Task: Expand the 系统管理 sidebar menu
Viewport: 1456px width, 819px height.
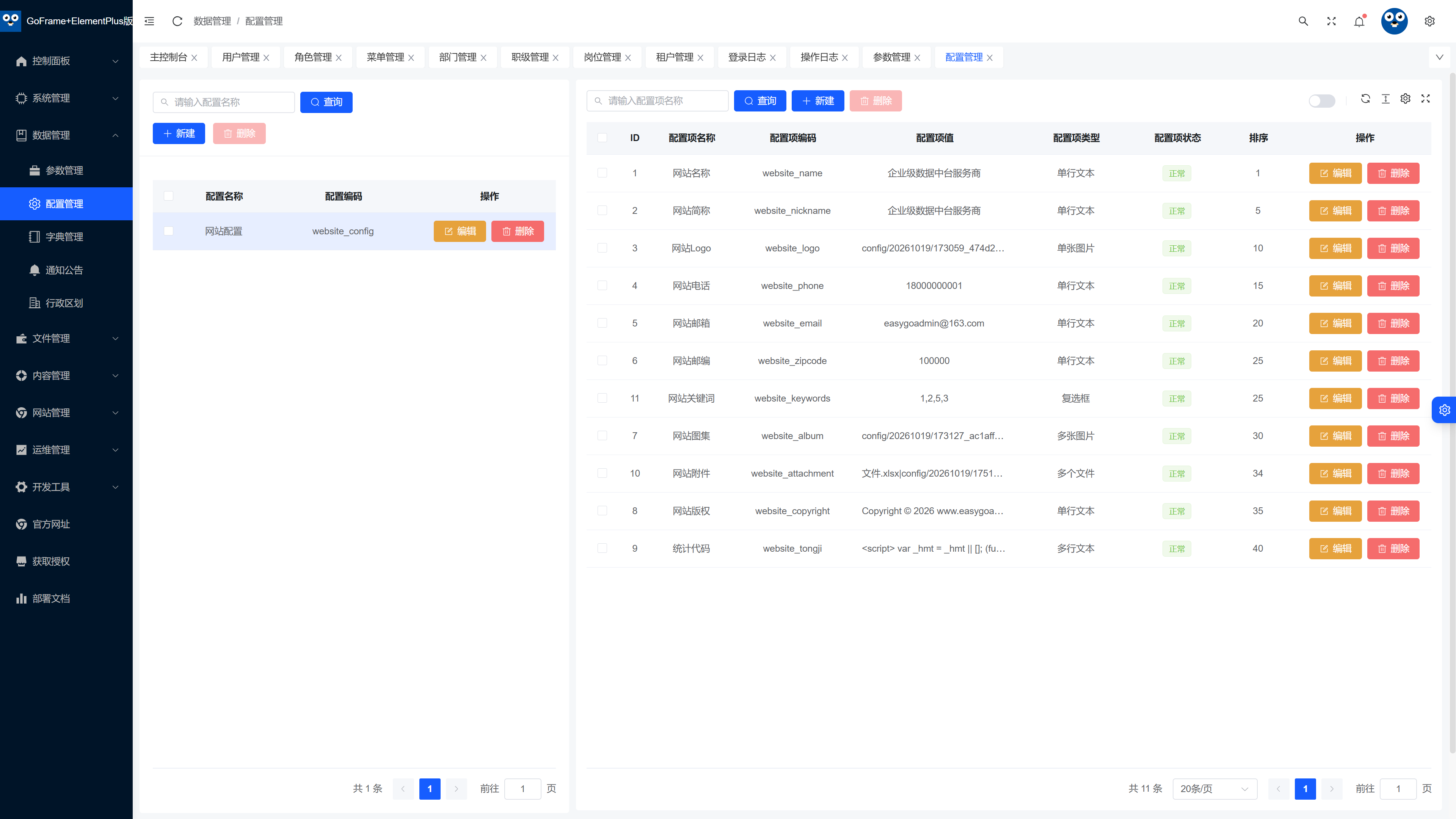Action: 67,98
